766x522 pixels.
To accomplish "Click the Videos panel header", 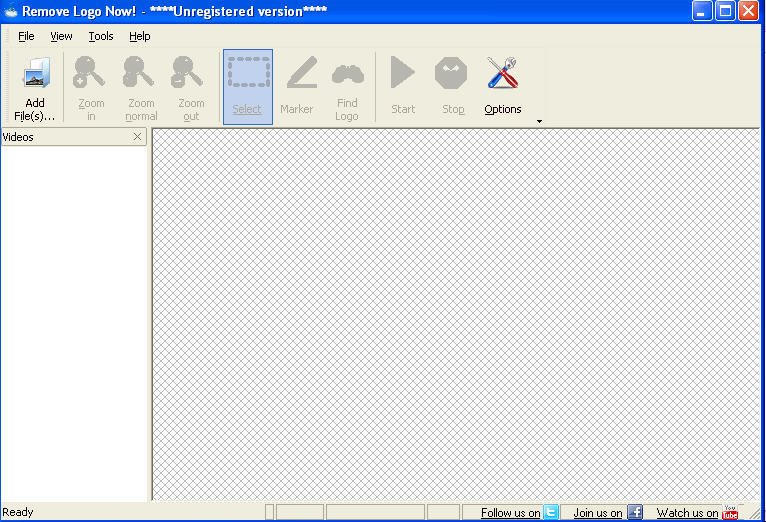I will tap(73, 137).
